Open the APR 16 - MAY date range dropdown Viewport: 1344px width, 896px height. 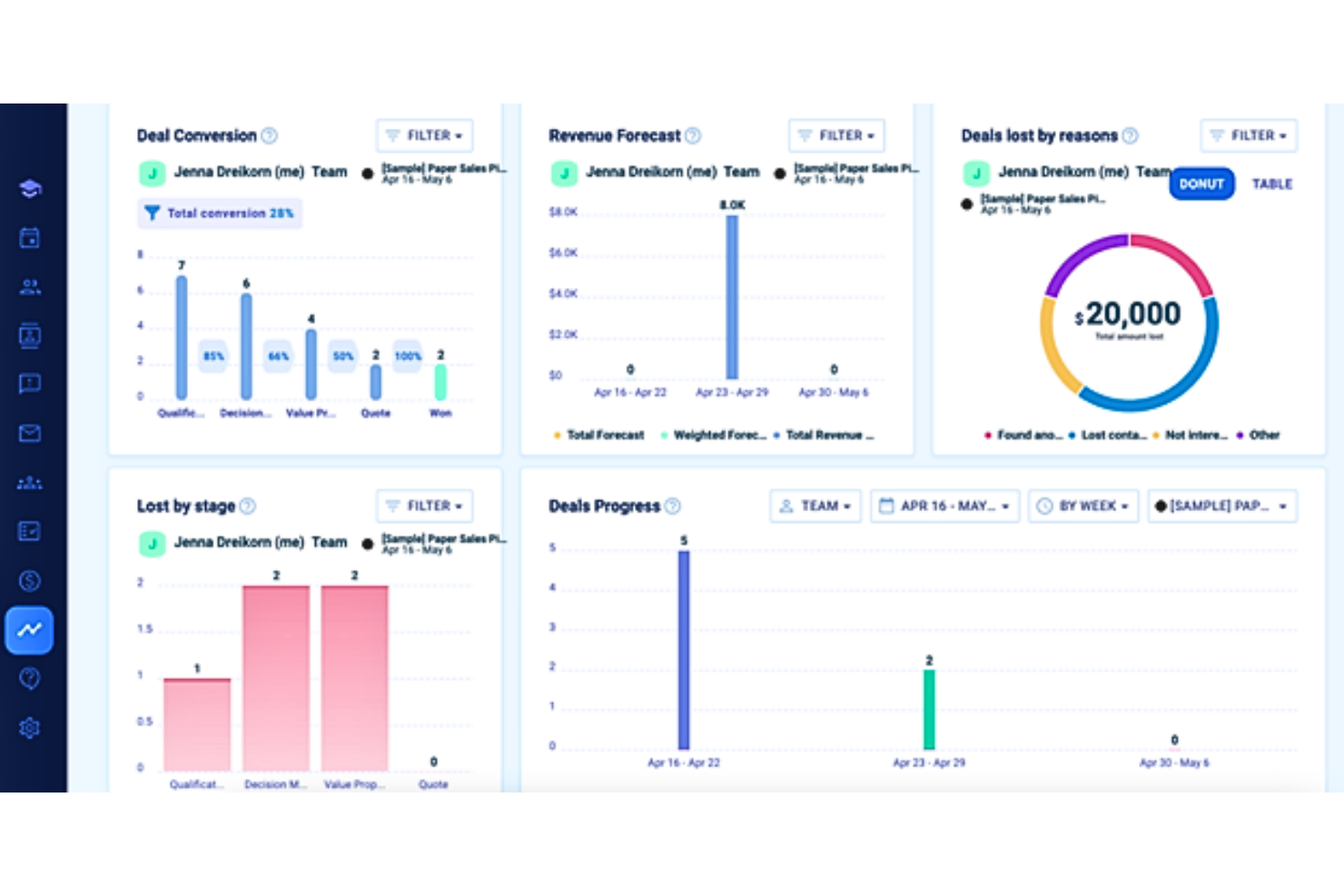pyautogui.click(x=944, y=506)
